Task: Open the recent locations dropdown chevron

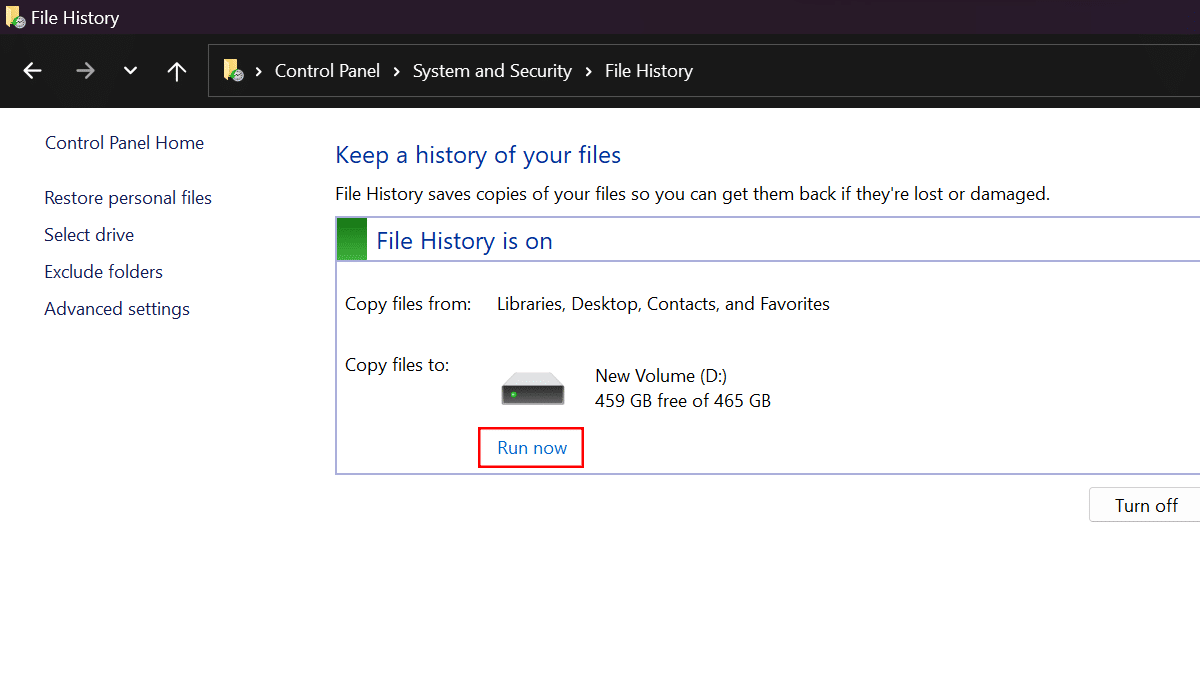Action: (x=130, y=71)
